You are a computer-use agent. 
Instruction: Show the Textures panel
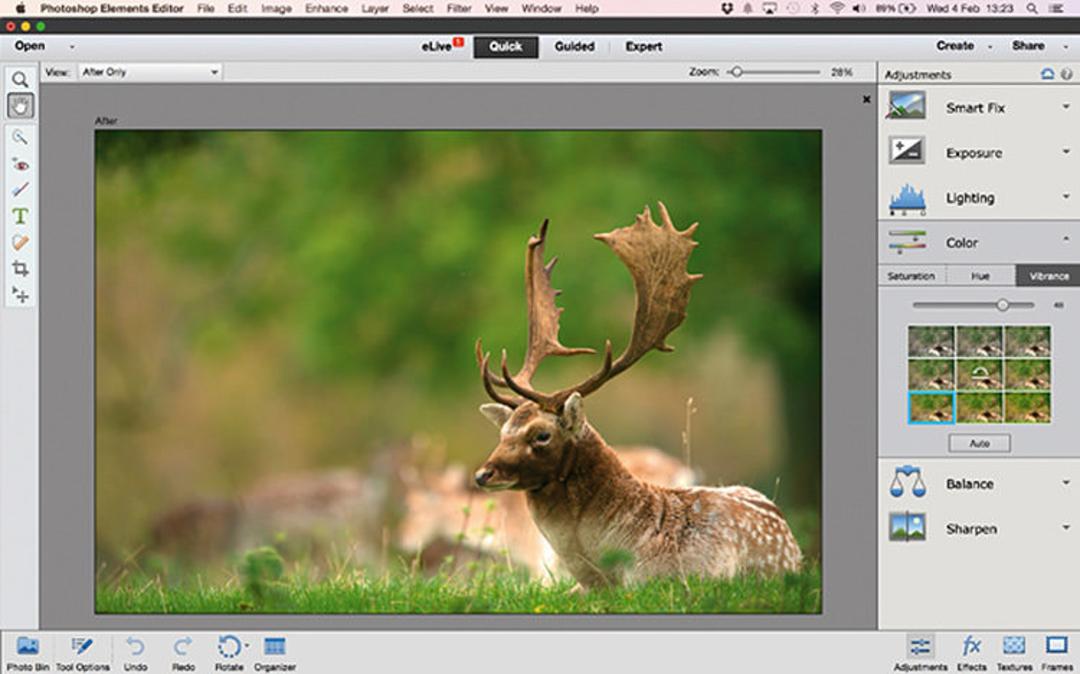tap(1014, 653)
